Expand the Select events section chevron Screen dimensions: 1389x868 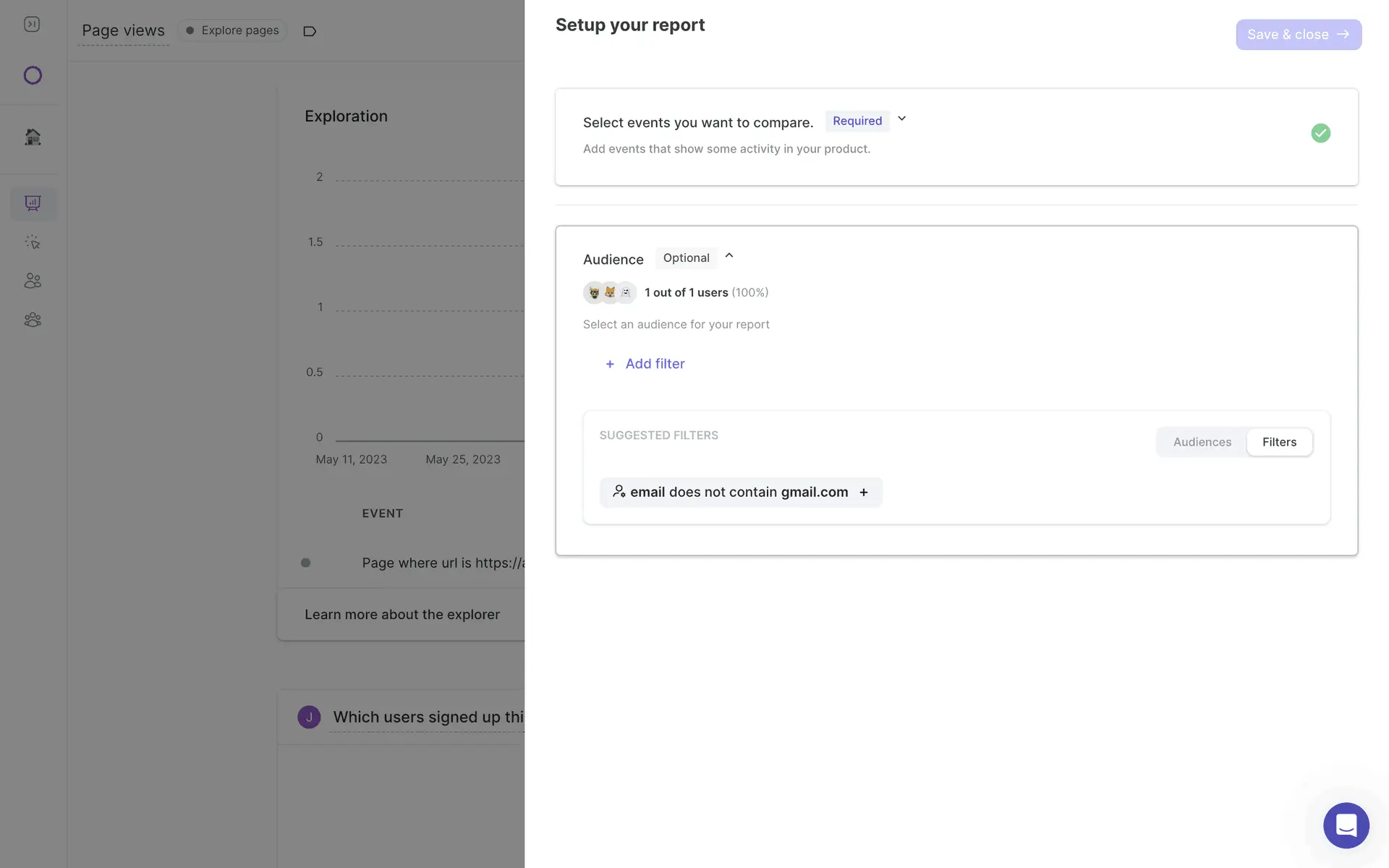coord(901,119)
